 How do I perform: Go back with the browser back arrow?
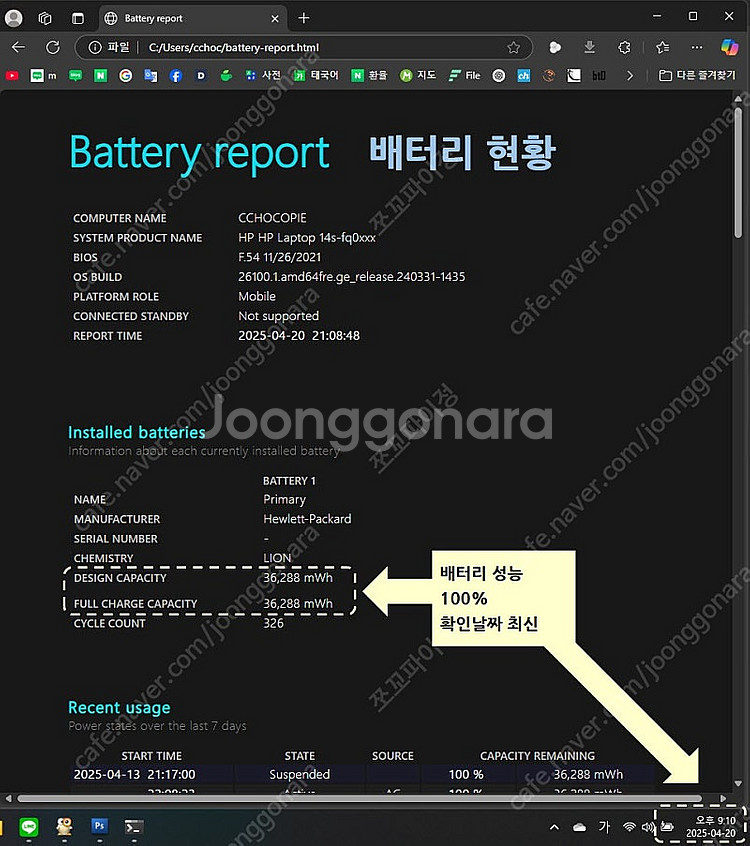coord(18,47)
